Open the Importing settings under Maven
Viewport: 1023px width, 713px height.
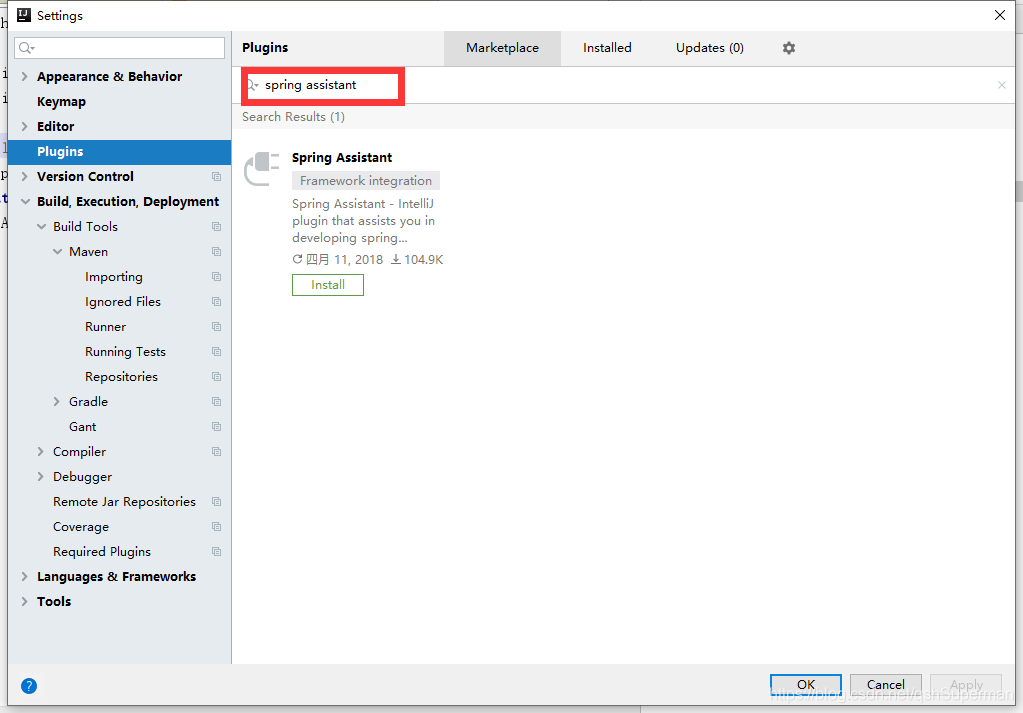114,277
